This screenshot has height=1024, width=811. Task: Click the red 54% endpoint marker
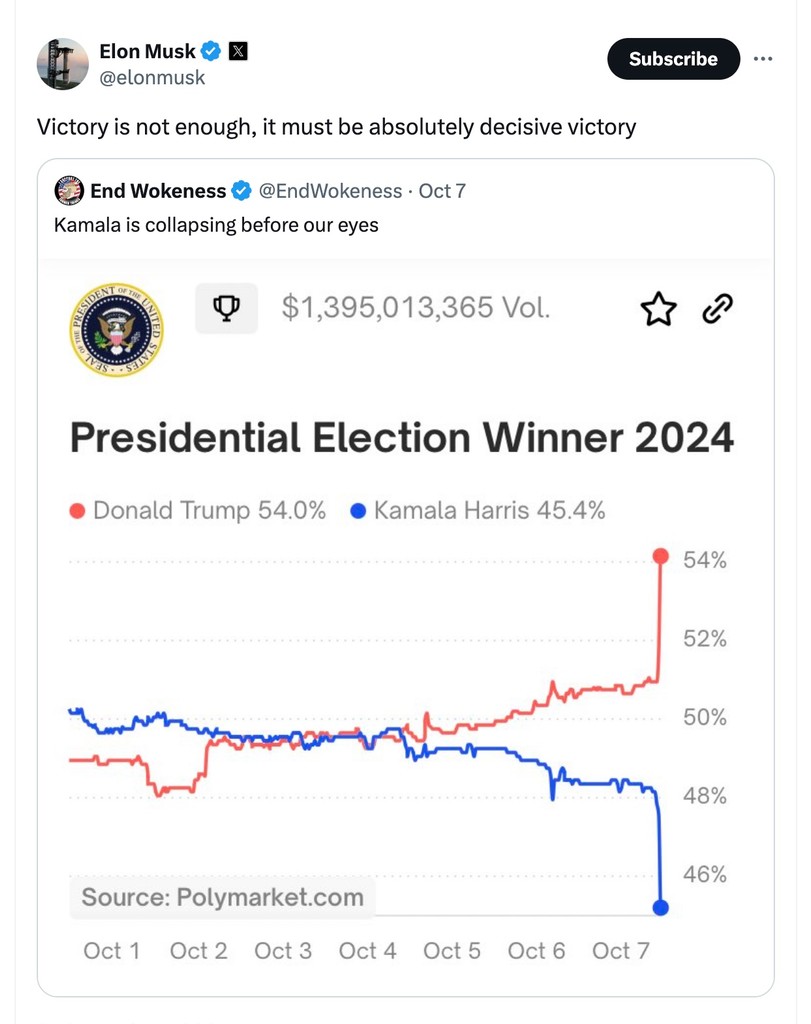(661, 556)
